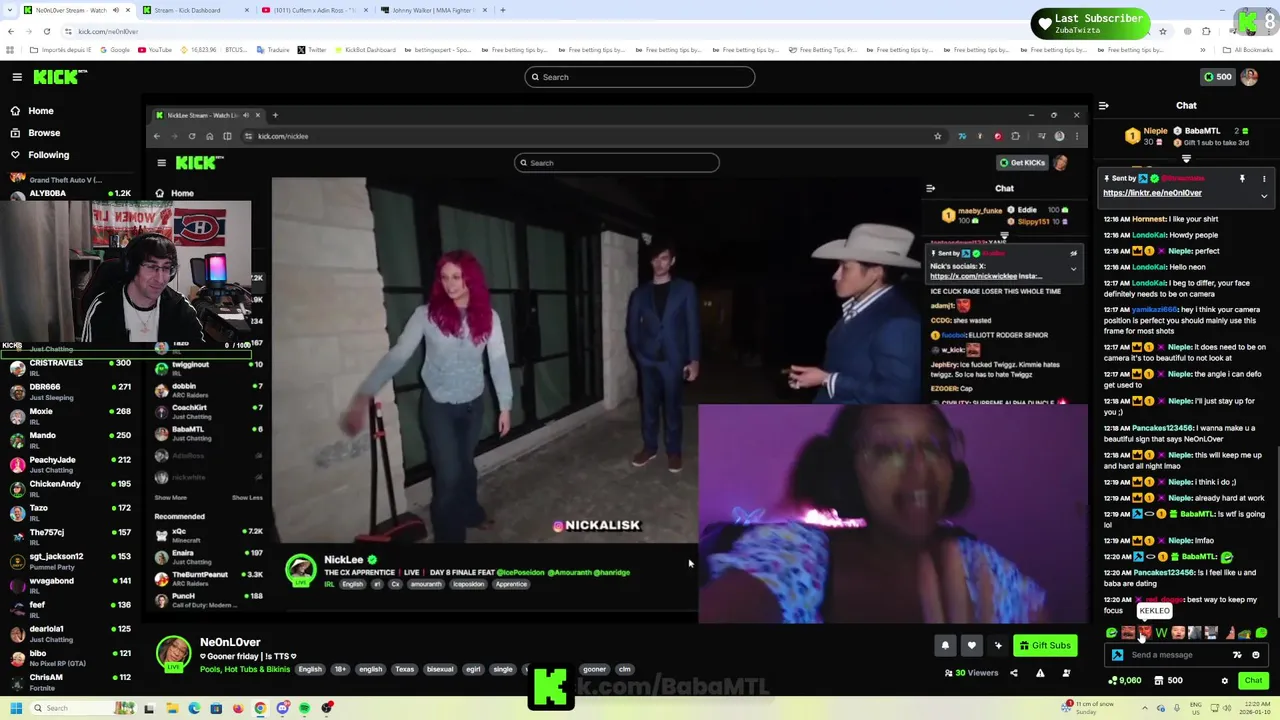The height and width of the screenshot is (720, 1280).
Task: Share the stream via share icon
Action: point(1013,673)
